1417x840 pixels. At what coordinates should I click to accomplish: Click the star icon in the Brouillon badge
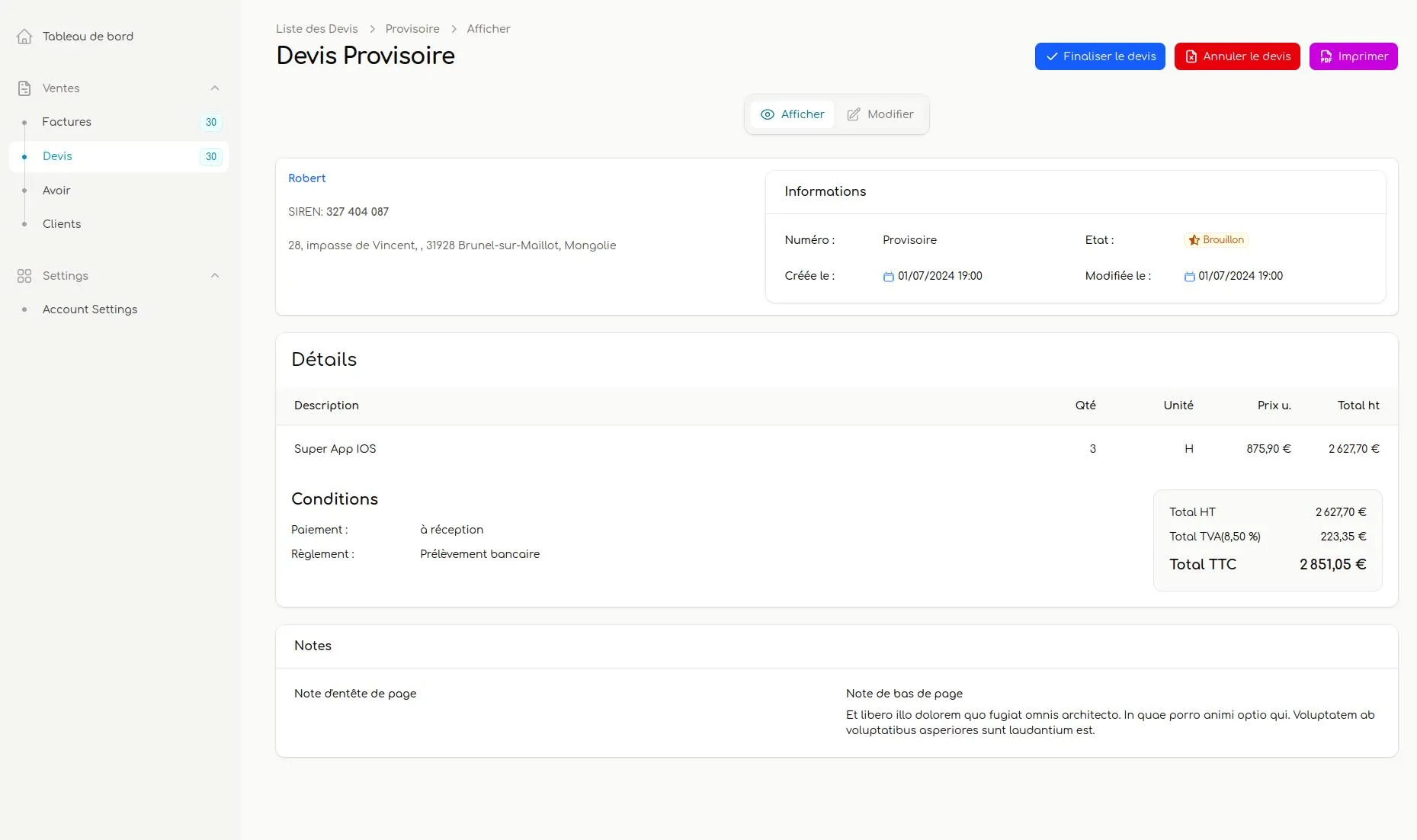coord(1194,239)
